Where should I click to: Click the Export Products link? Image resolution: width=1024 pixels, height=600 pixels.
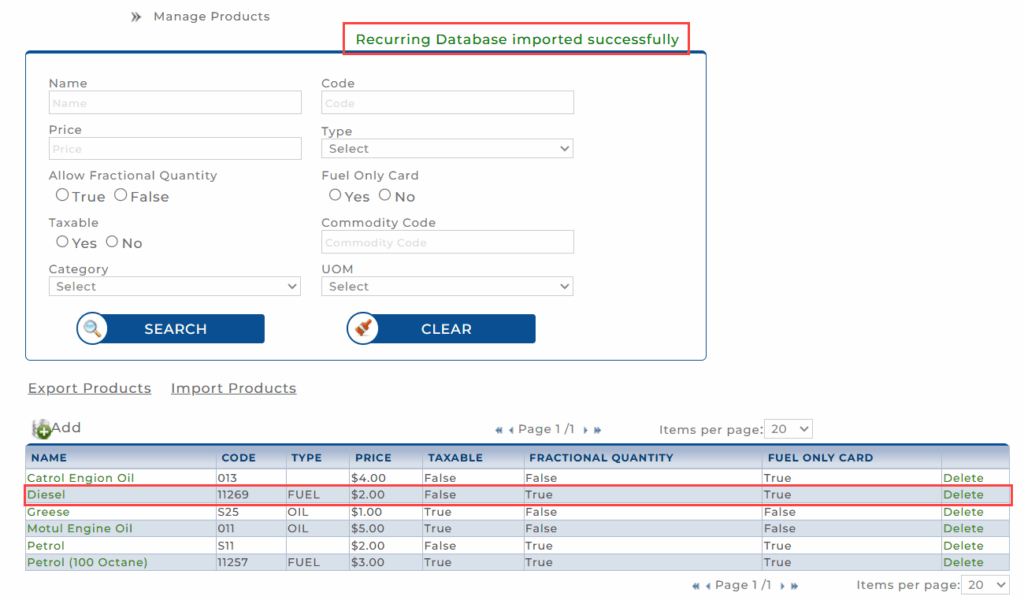pyautogui.click(x=89, y=389)
